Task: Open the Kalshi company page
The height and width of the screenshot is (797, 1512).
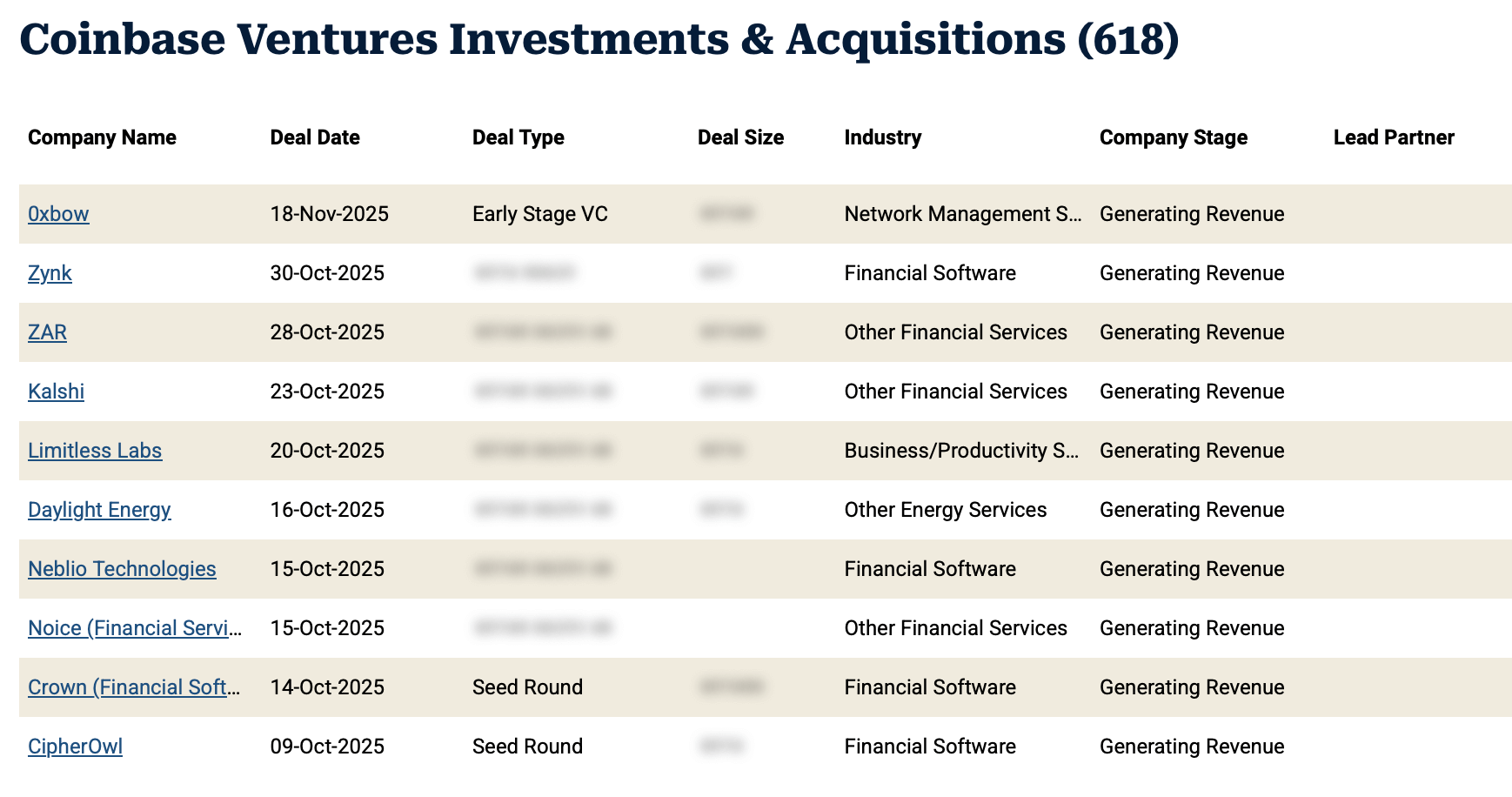Action: pos(56,392)
